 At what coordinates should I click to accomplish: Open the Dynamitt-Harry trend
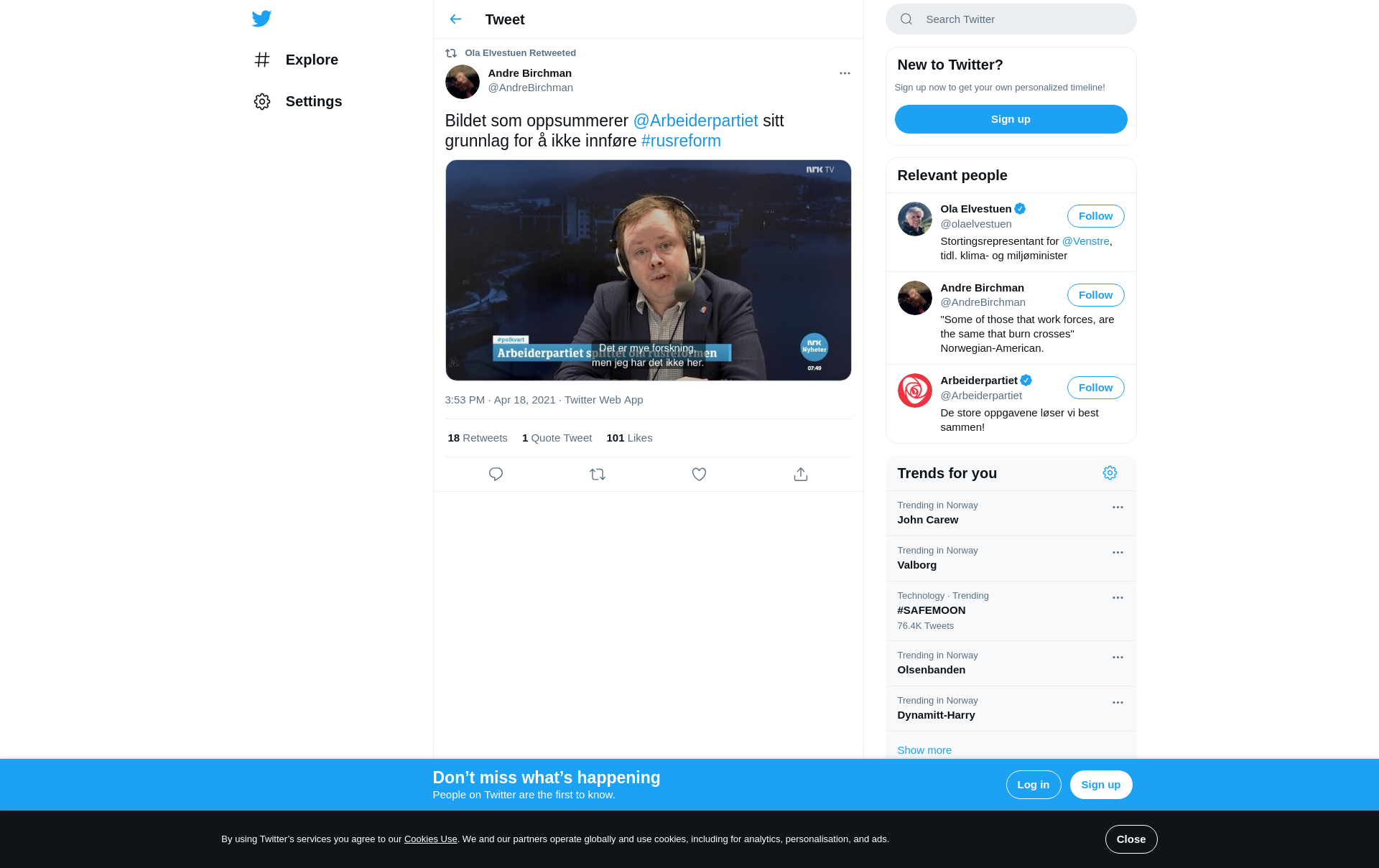tap(1011, 709)
